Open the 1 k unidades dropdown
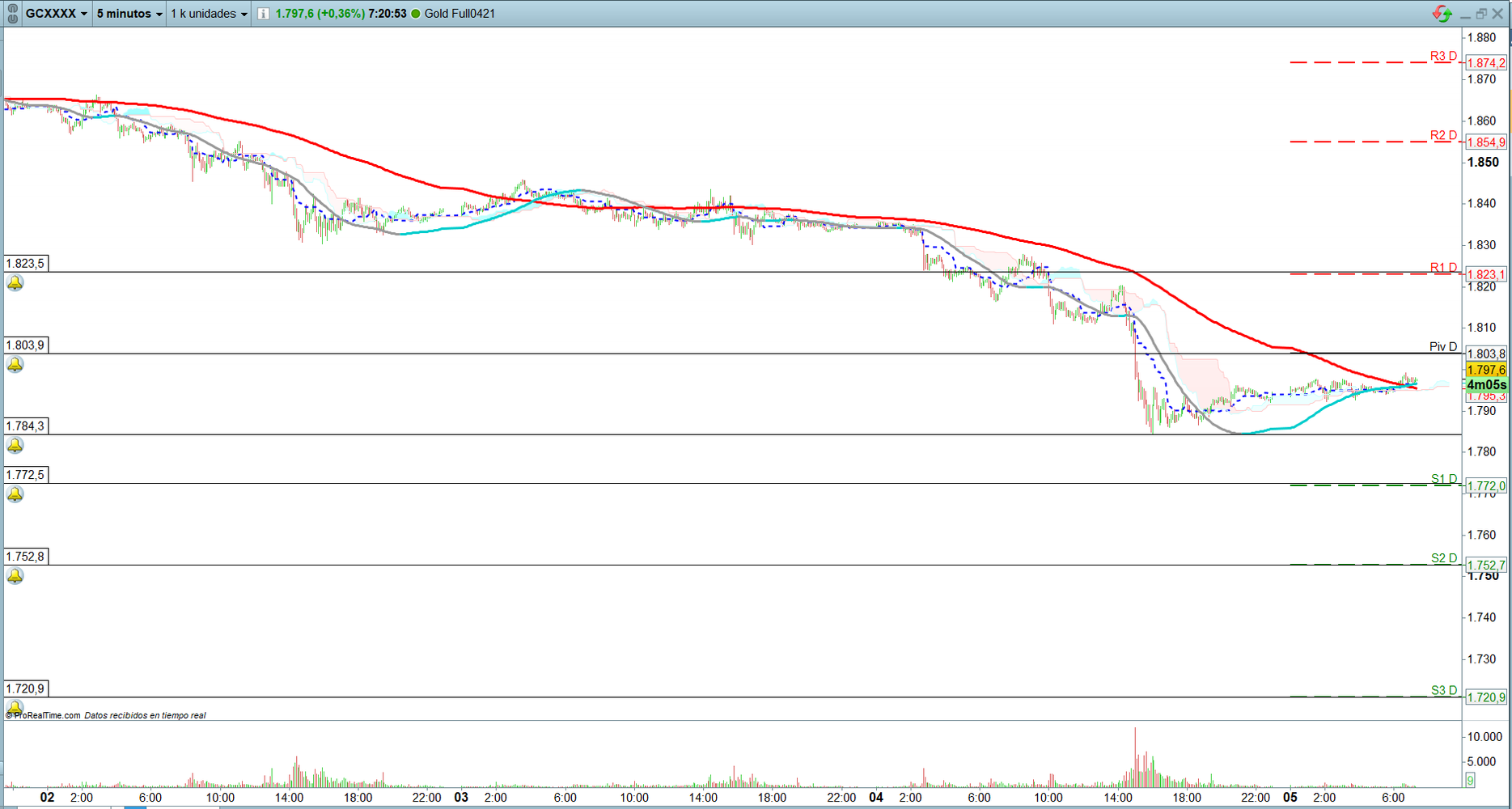The height and width of the screenshot is (809, 1512). click(209, 14)
